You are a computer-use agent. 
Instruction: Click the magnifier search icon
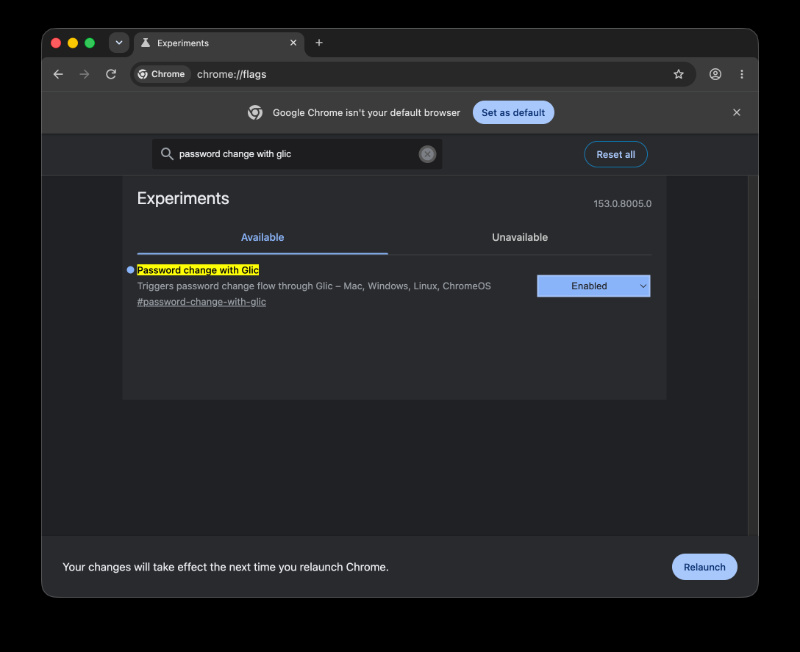pos(167,154)
